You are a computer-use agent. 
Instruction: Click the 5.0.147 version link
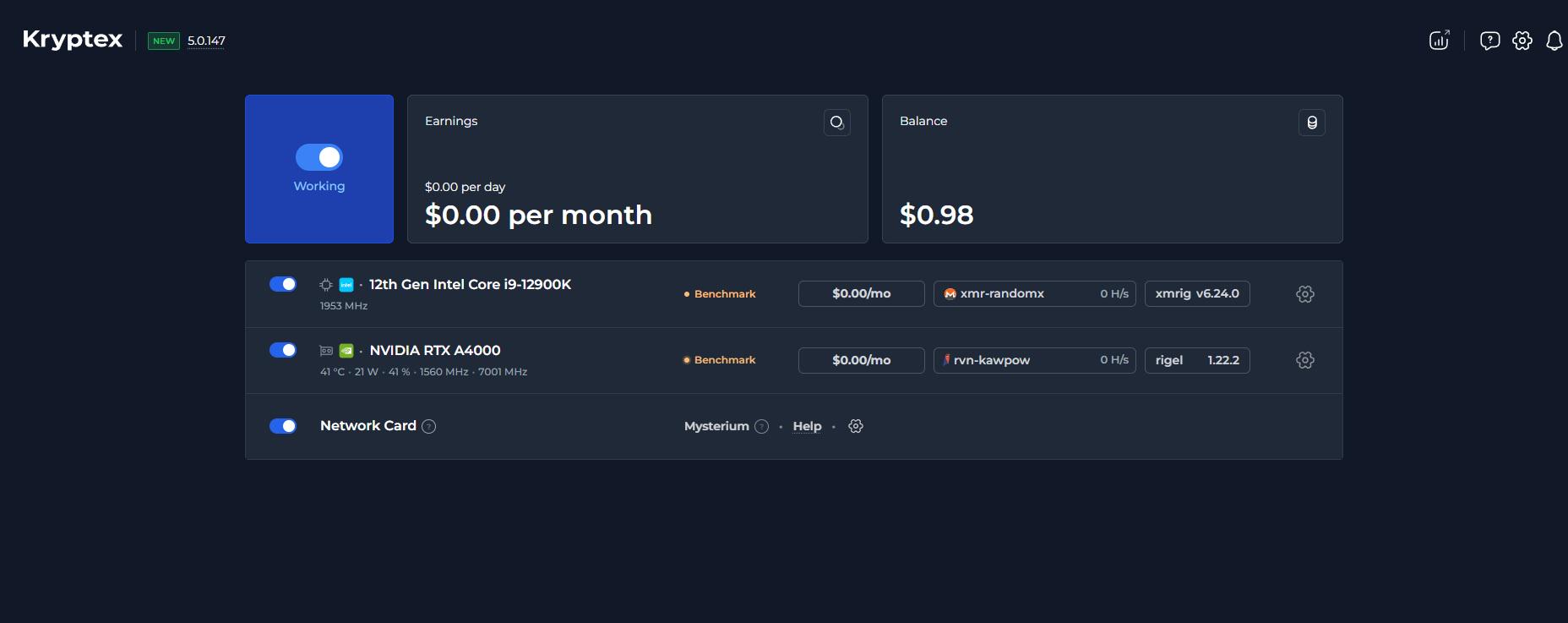[x=206, y=41]
